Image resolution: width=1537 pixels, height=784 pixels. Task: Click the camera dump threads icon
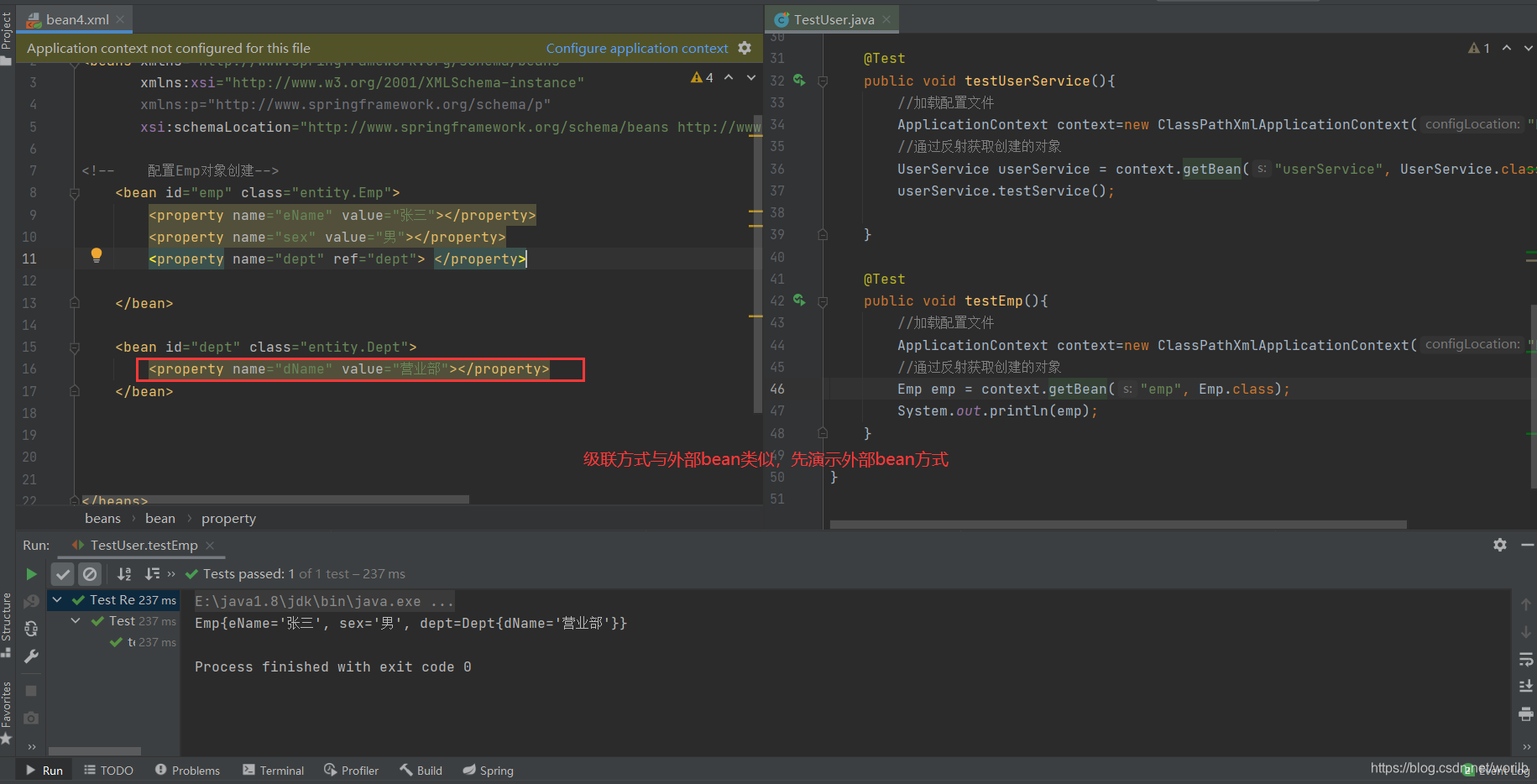tap(31, 718)
